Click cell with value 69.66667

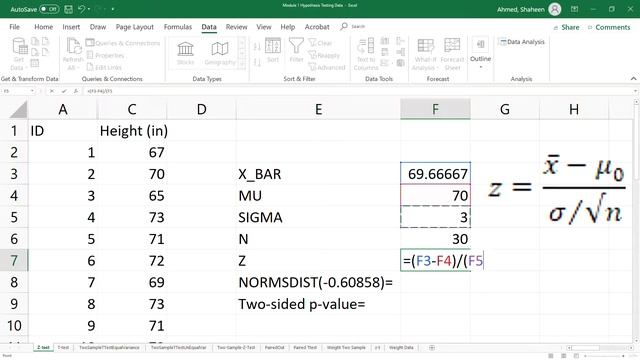coord(435,174)
